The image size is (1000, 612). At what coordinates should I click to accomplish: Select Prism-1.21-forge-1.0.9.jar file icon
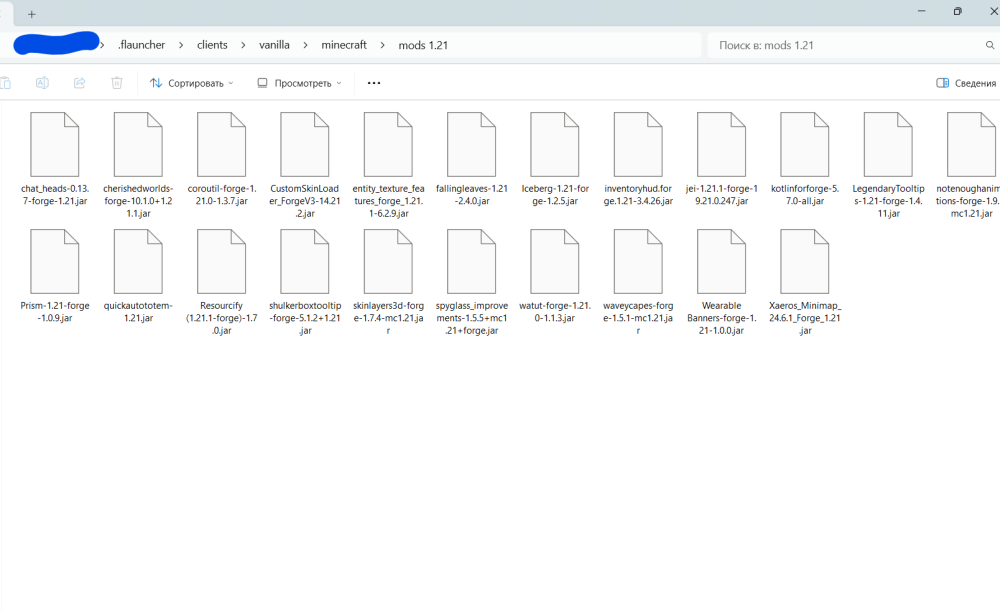pyautogui.click(x=55, y=262)
